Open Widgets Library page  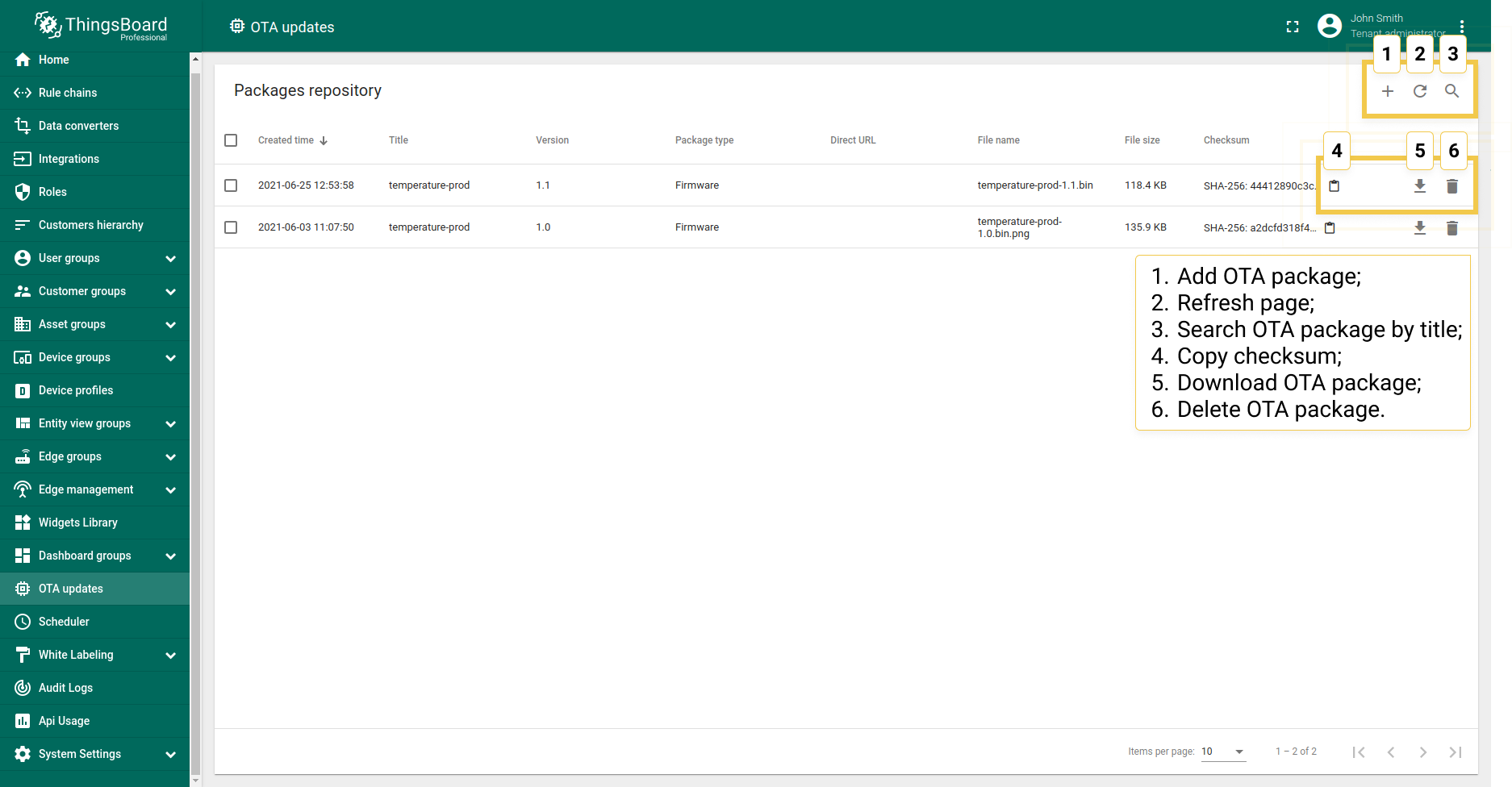pyautogui.click(x=94, y=523)
